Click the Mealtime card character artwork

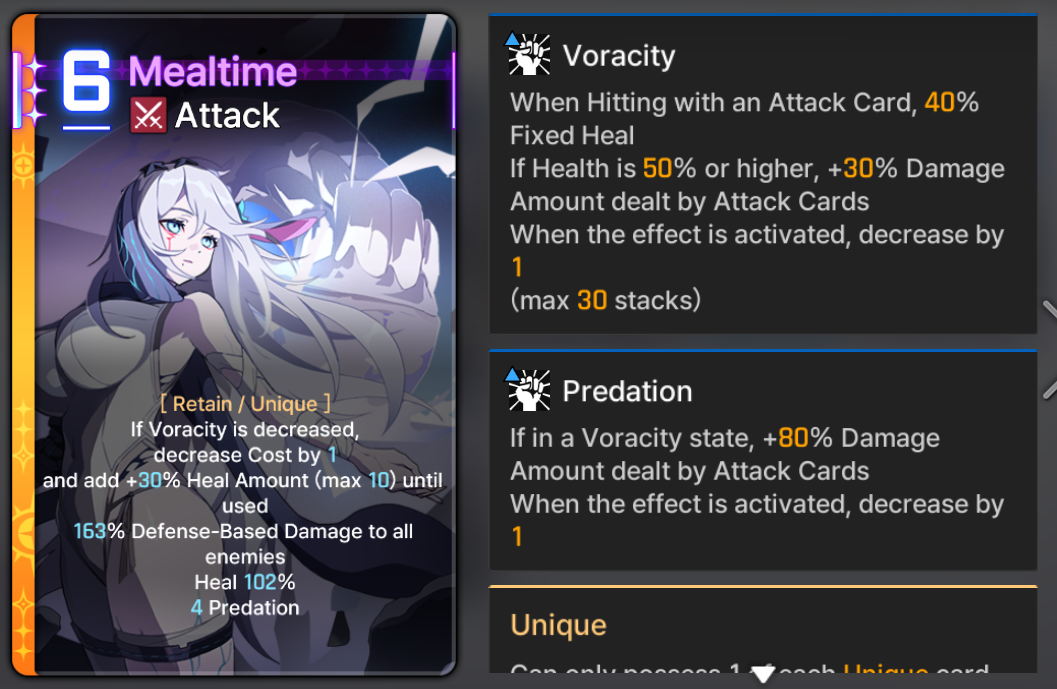[243, 270]
